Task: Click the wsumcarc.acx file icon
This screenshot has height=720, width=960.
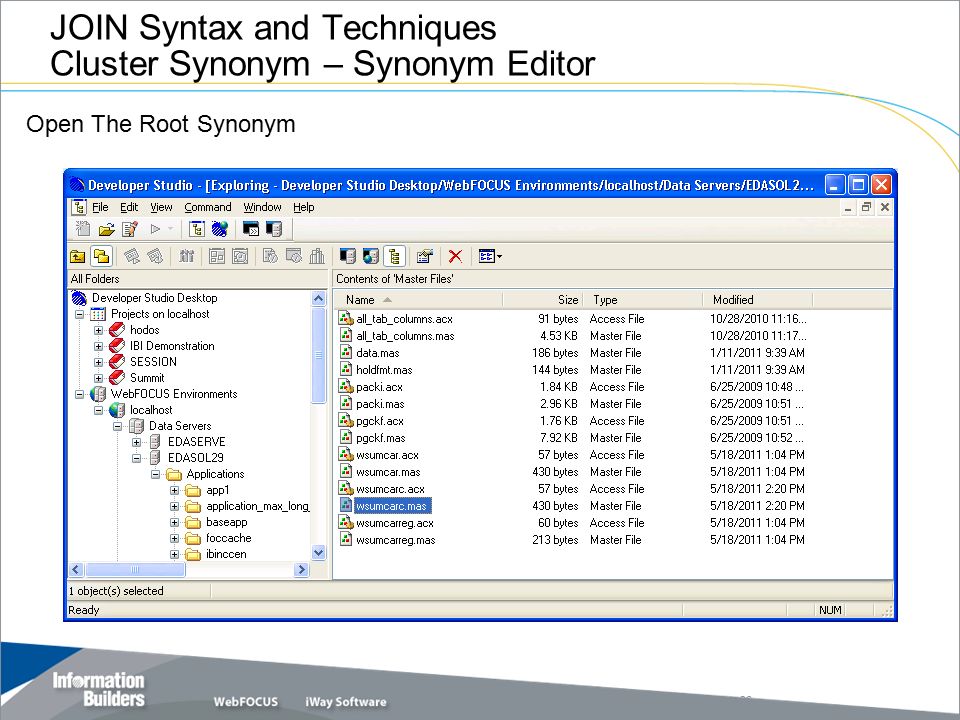Action: coord(346,489)
